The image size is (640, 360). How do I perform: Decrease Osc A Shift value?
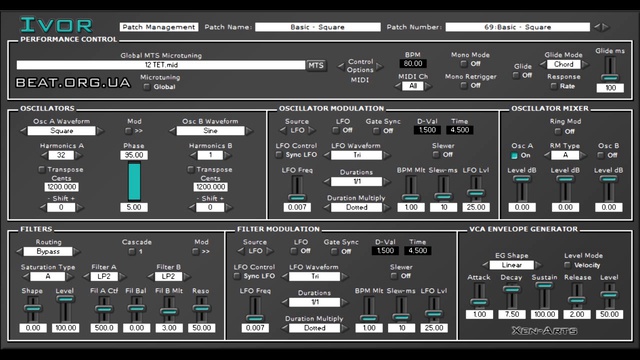coord(42,207)
